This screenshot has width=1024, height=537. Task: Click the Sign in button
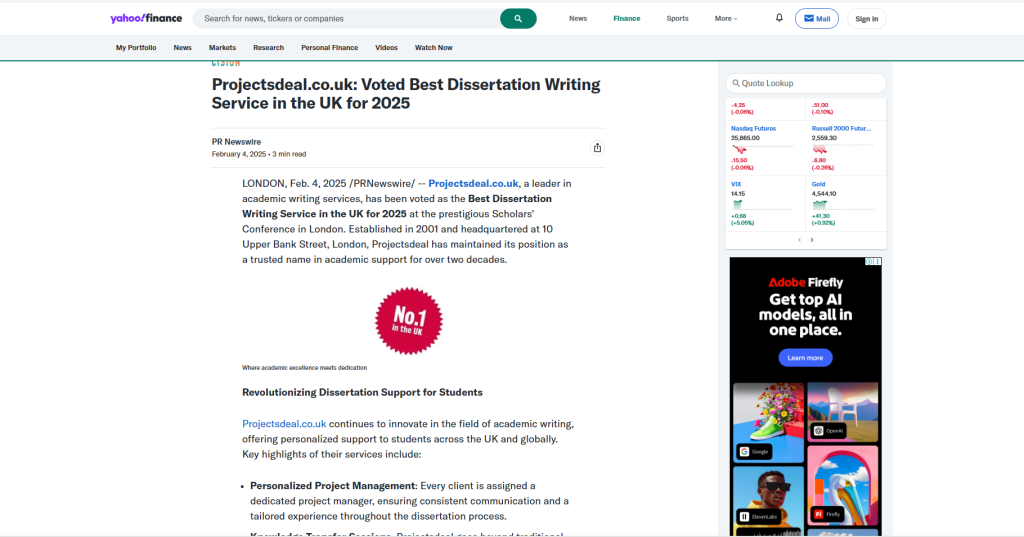[866, 18]
